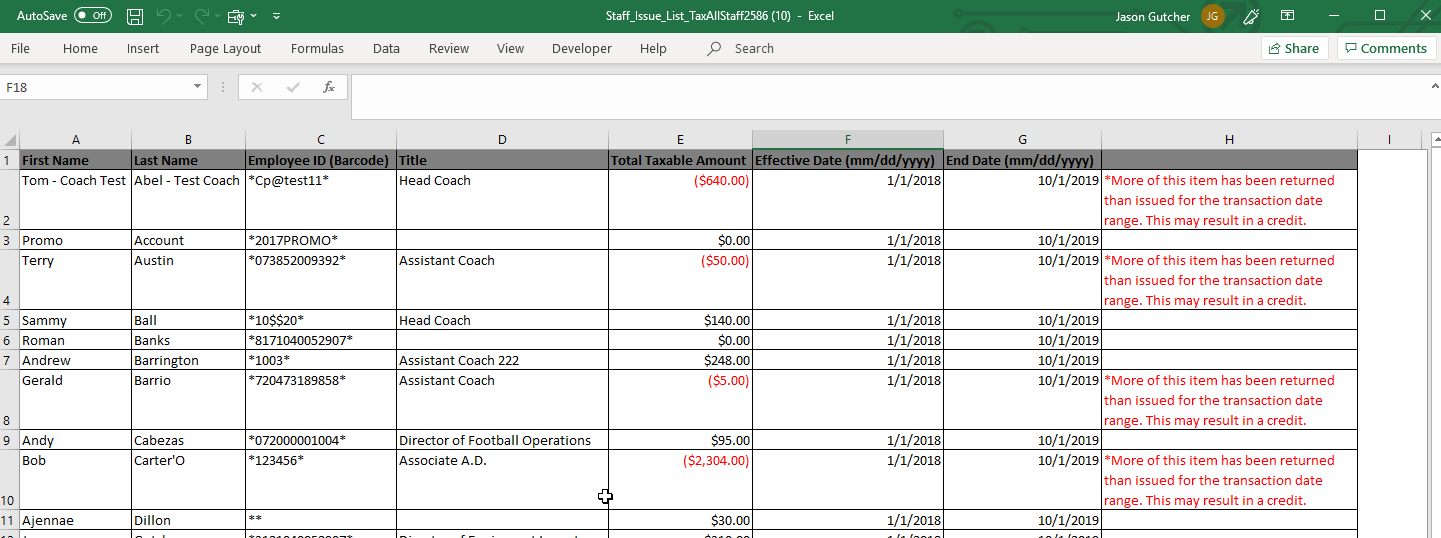Click the Total Taxable Amount header cell
The height and width of the screenshot is (538, 1441).
click(x=680, y=160)
